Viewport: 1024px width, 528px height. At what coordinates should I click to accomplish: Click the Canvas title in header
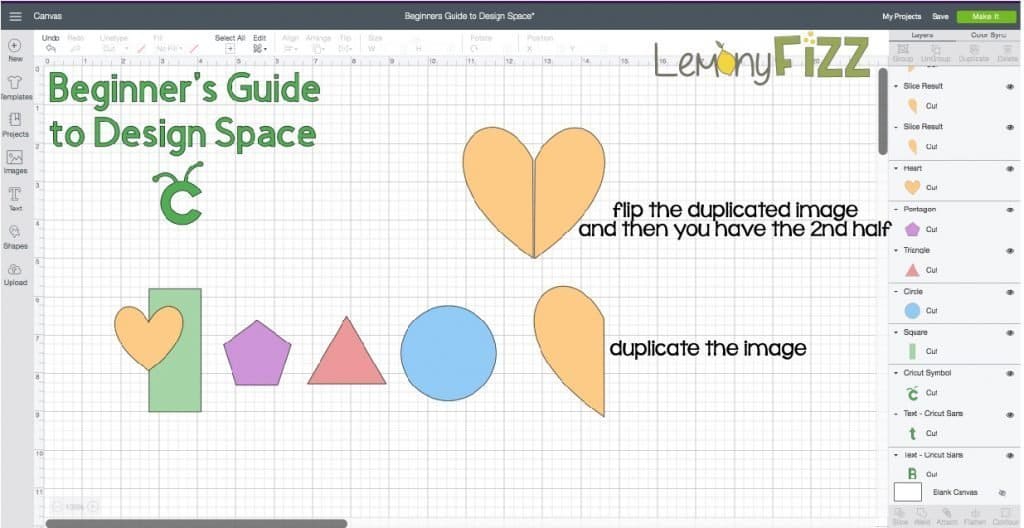(x=48, y=16)
